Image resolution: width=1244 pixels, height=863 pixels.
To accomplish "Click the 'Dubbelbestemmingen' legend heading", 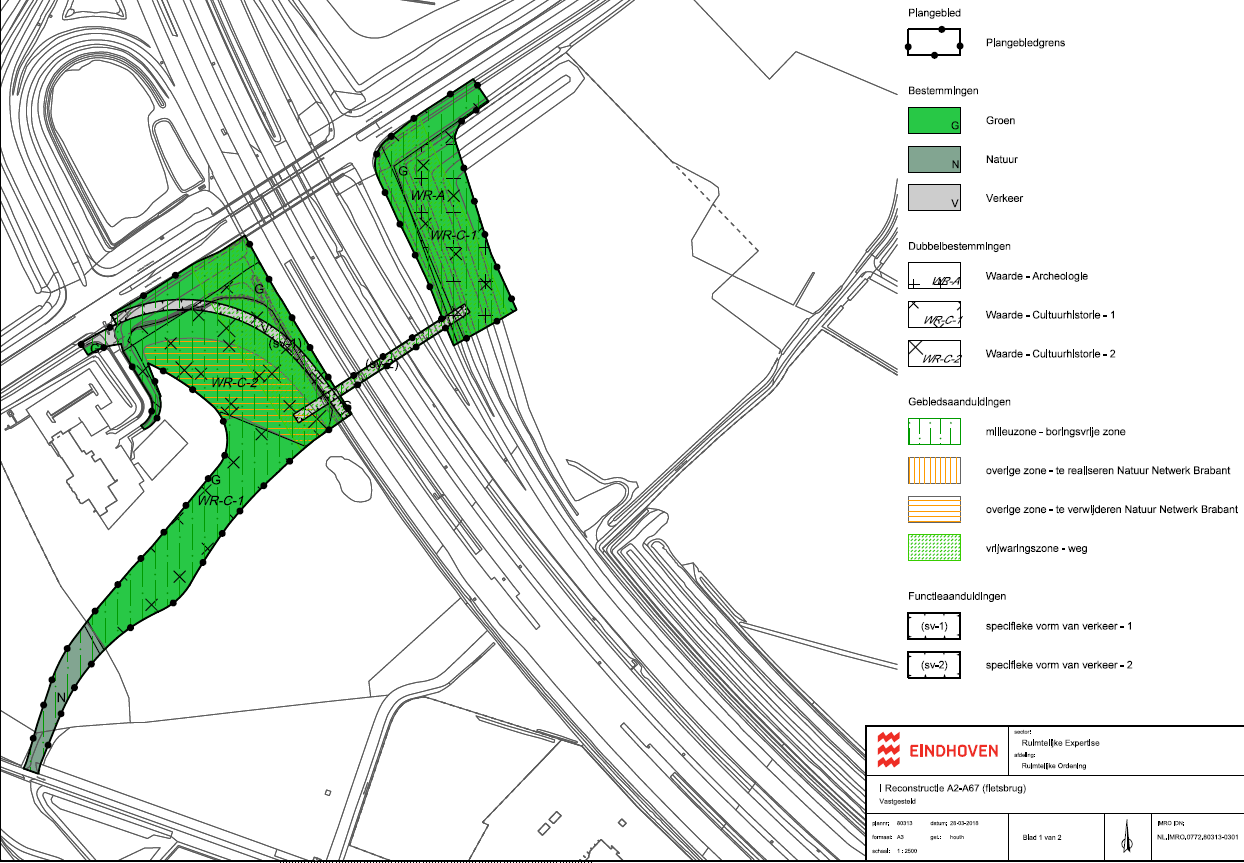I will pyautogui.click(x=958, y=246).
